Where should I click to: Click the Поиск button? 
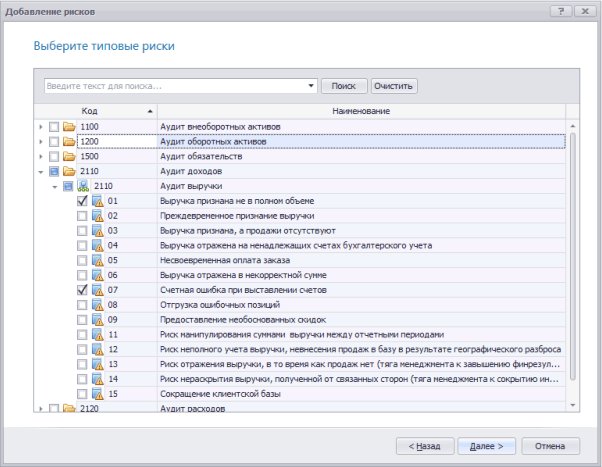(x=344, y=86)
